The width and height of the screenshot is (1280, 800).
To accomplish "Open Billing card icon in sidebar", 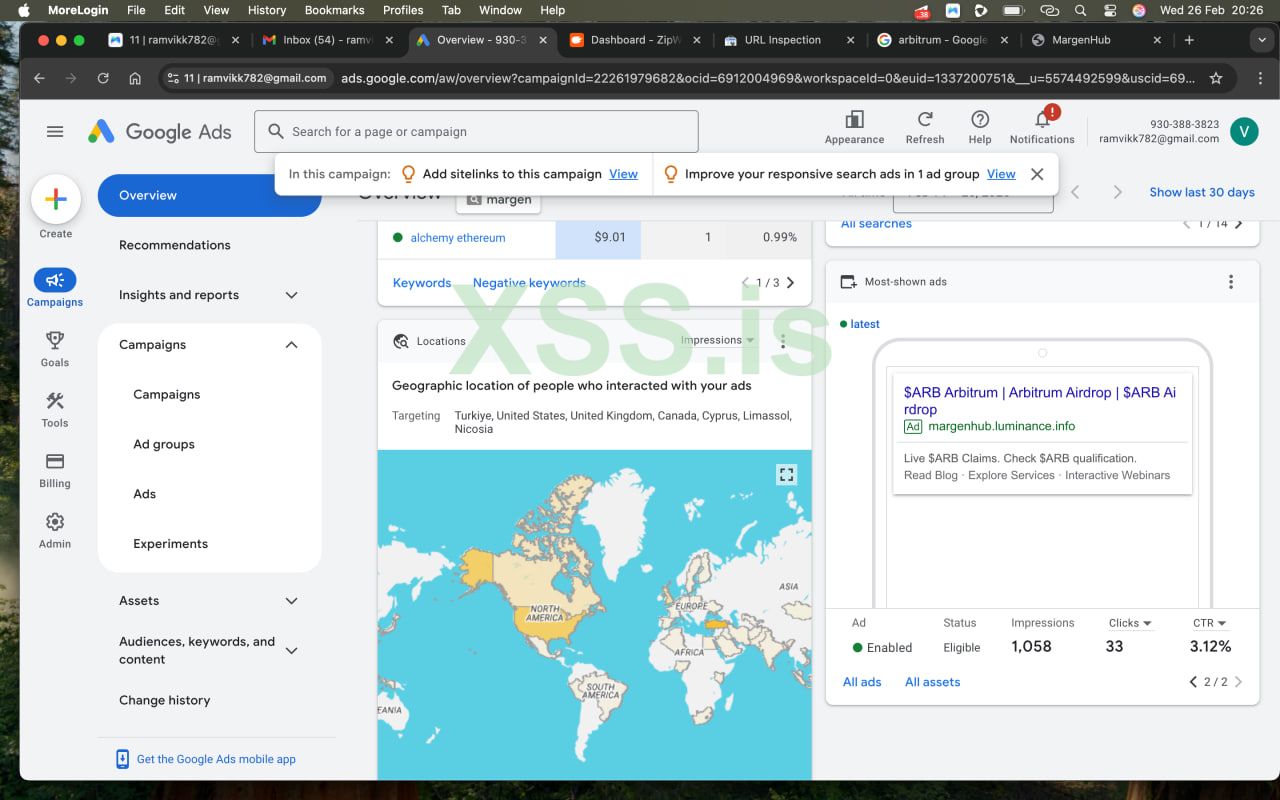I will [x=55, y=461].
